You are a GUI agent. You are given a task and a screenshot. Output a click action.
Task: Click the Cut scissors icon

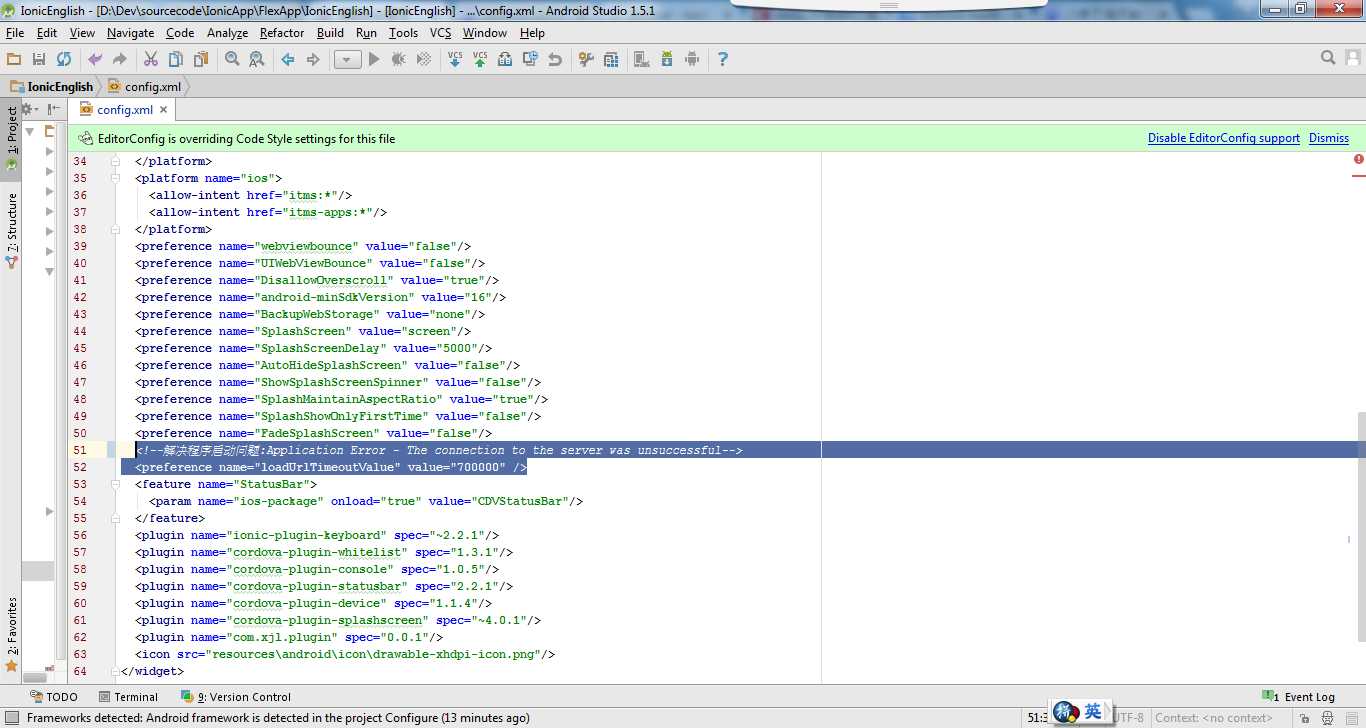pyautogui.click(x=151, y=60)
